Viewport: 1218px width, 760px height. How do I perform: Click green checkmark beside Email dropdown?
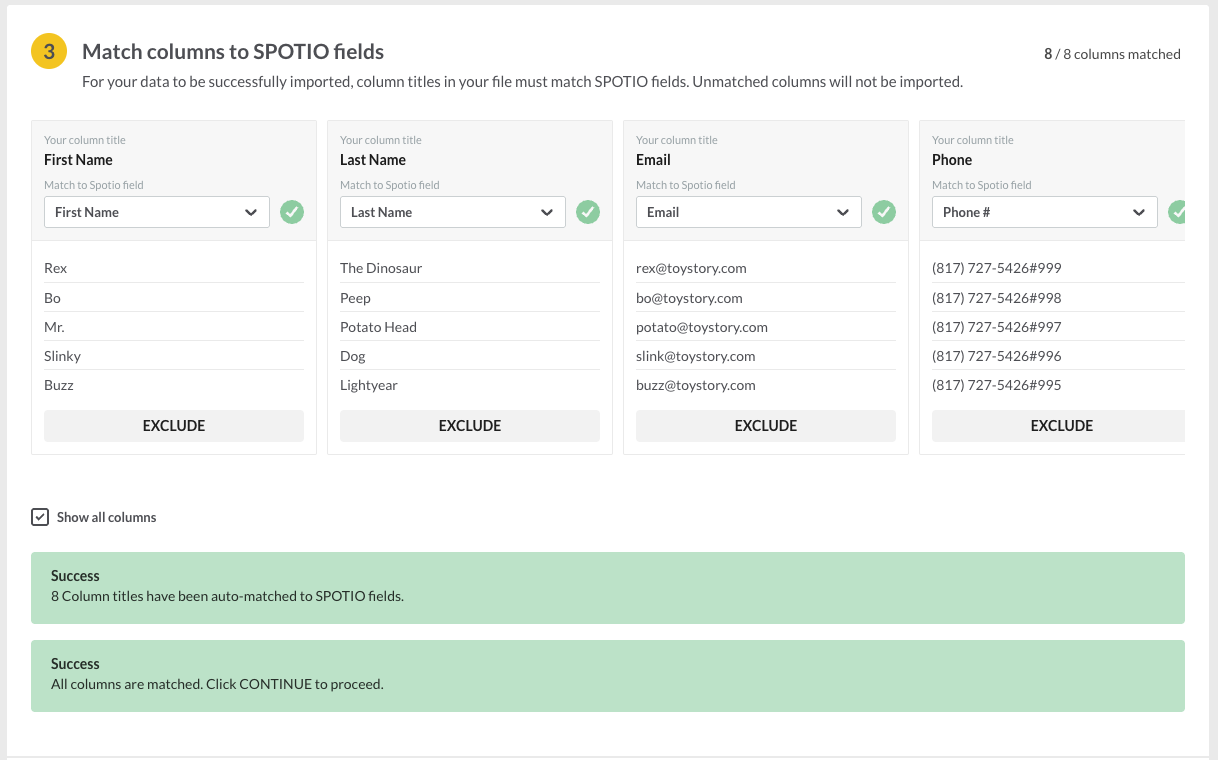coord(884,212)
